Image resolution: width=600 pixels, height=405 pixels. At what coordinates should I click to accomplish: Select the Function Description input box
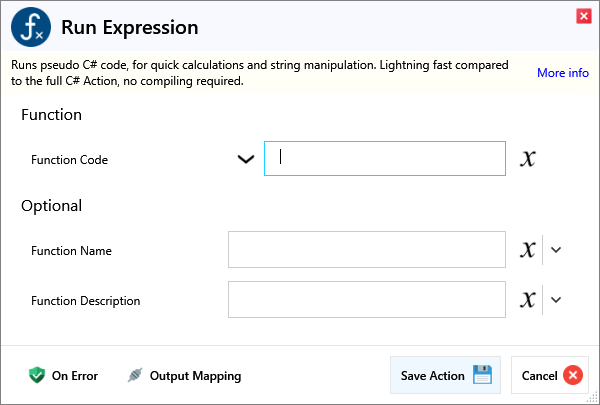[x=366, y=300]
